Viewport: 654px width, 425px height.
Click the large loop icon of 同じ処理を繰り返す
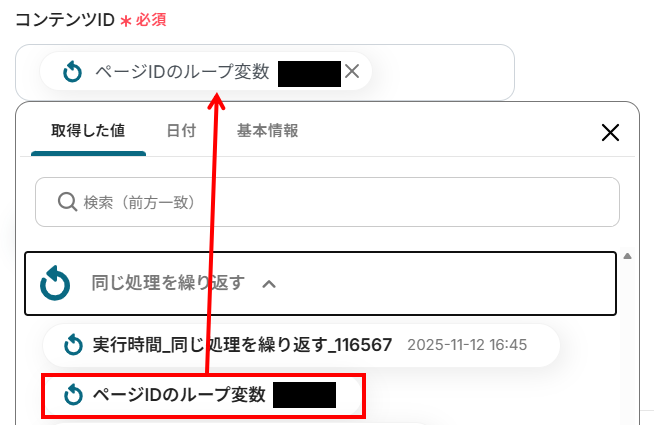pos(55,283)
